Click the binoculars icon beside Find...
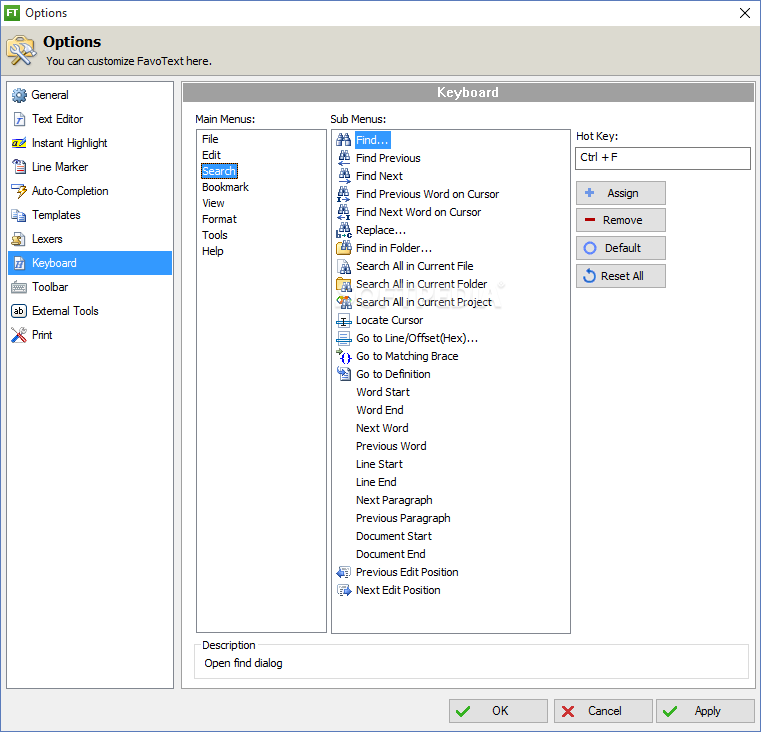761x732 pixels. tap(344, 140)
